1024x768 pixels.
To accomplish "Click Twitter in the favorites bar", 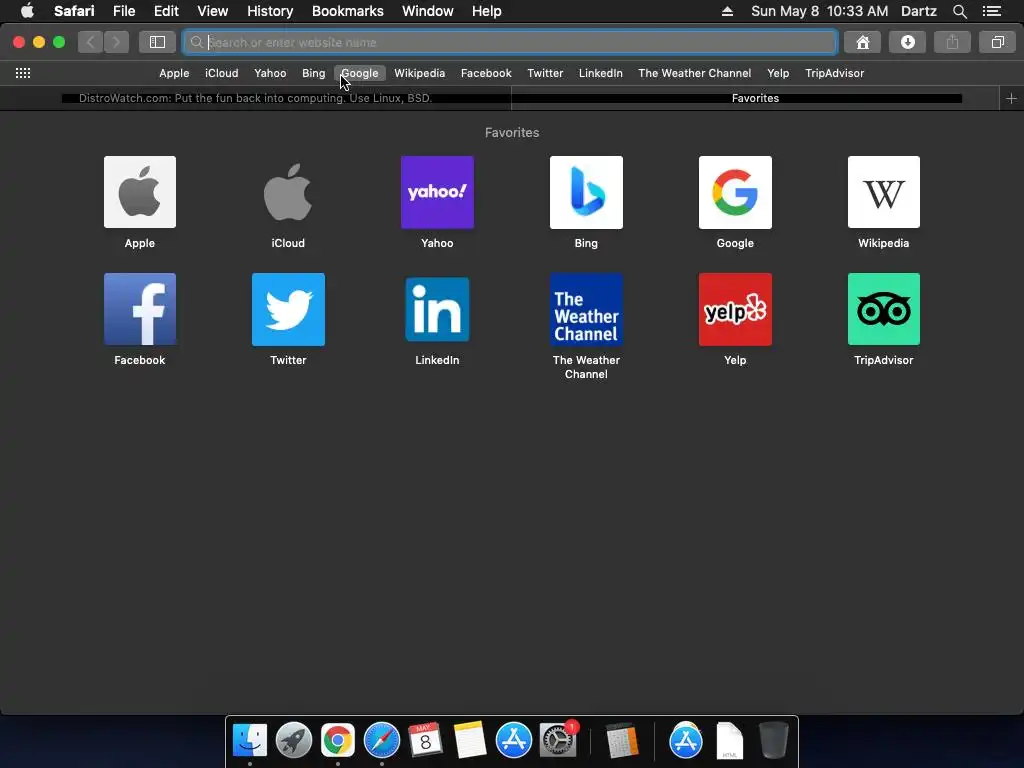I will (545, 73).
